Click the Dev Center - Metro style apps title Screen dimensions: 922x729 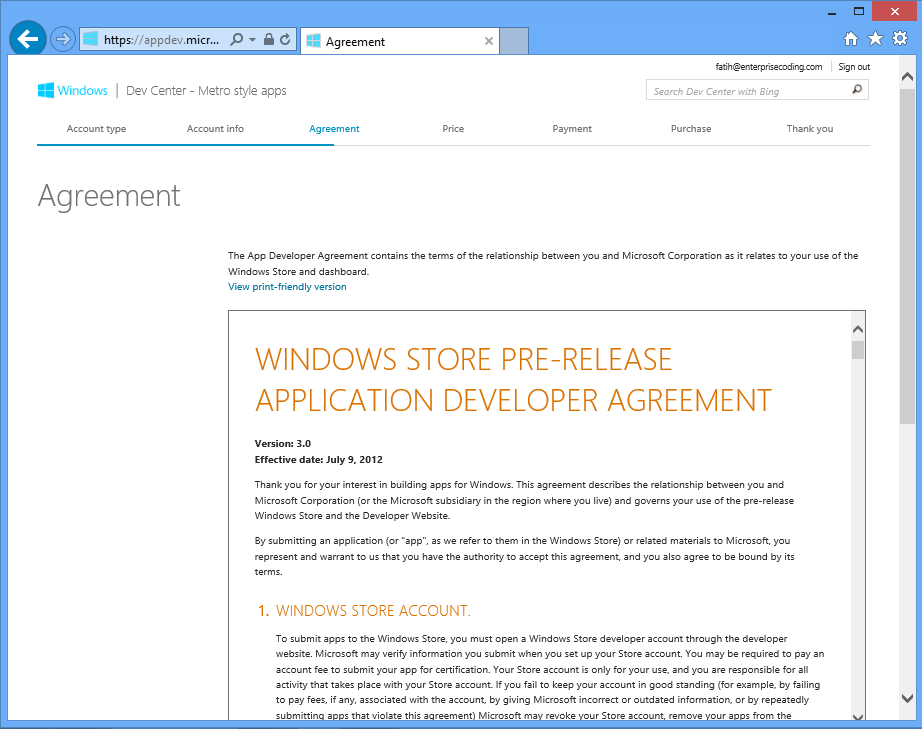tap(206, 91)
